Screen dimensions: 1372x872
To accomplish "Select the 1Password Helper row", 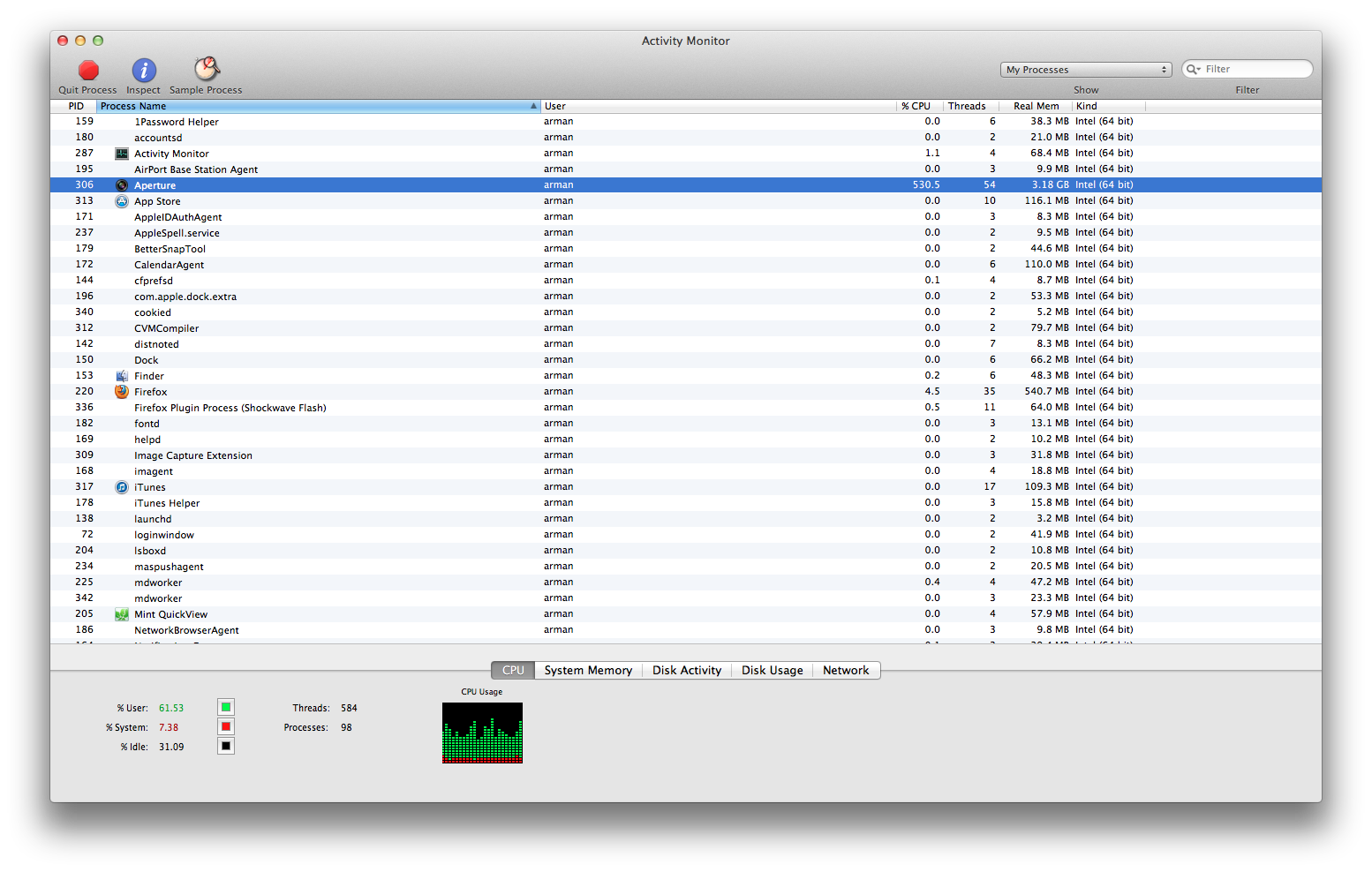I will [x=686, y=122].
